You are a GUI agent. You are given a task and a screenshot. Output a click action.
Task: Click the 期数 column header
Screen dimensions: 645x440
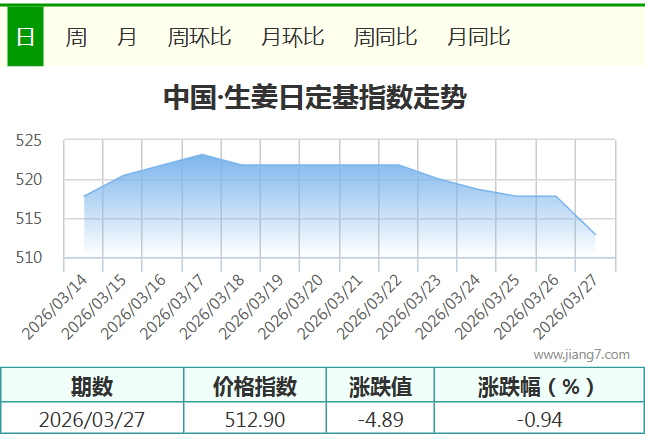[x=92, y=386]
